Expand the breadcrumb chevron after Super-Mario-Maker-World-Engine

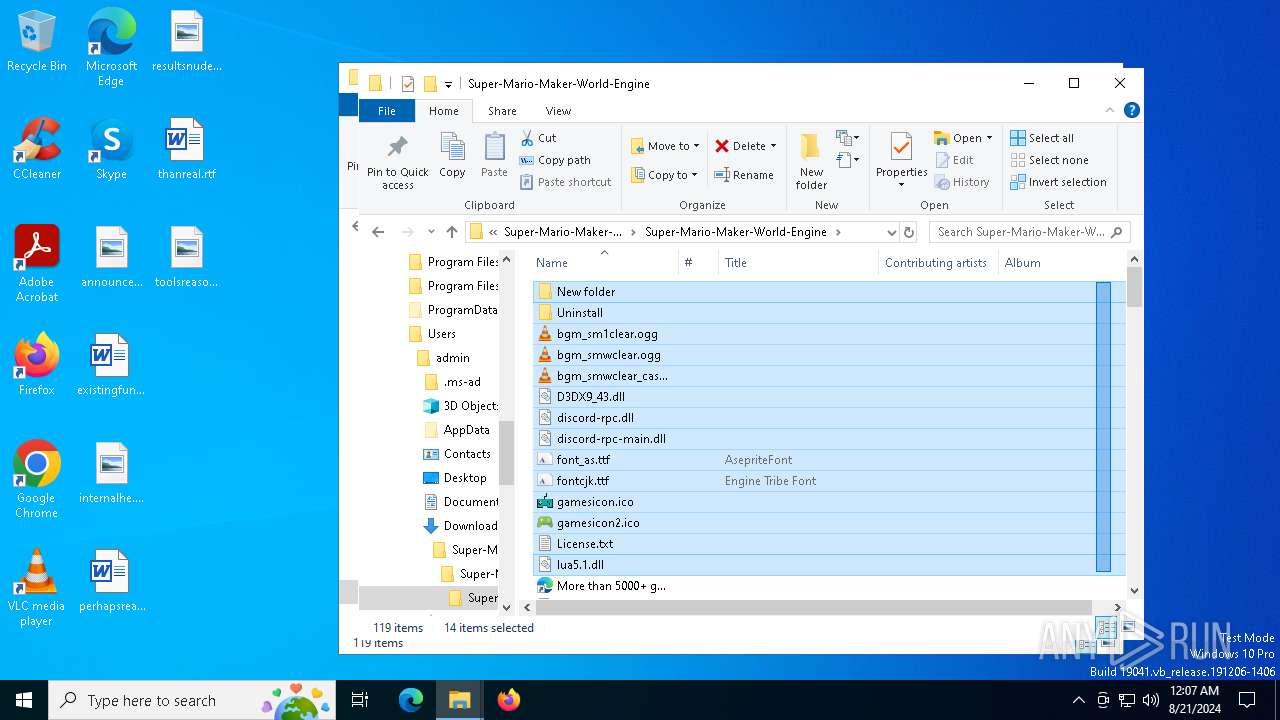(838, 232)
